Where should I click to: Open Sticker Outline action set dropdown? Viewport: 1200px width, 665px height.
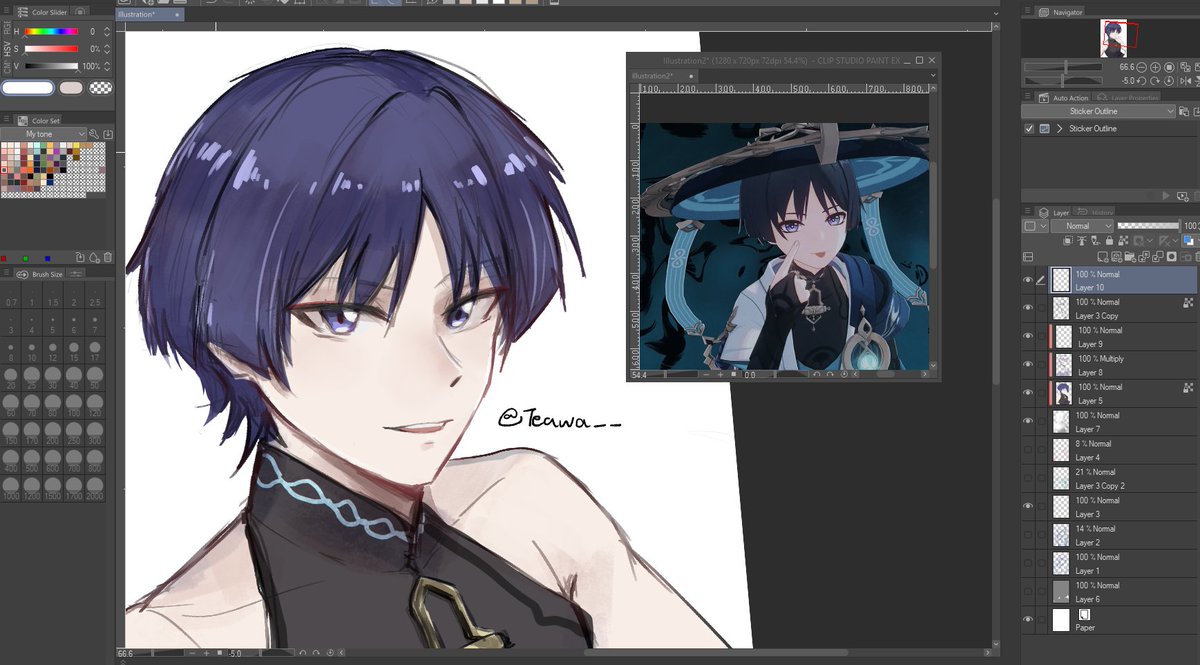(1098, 111)
